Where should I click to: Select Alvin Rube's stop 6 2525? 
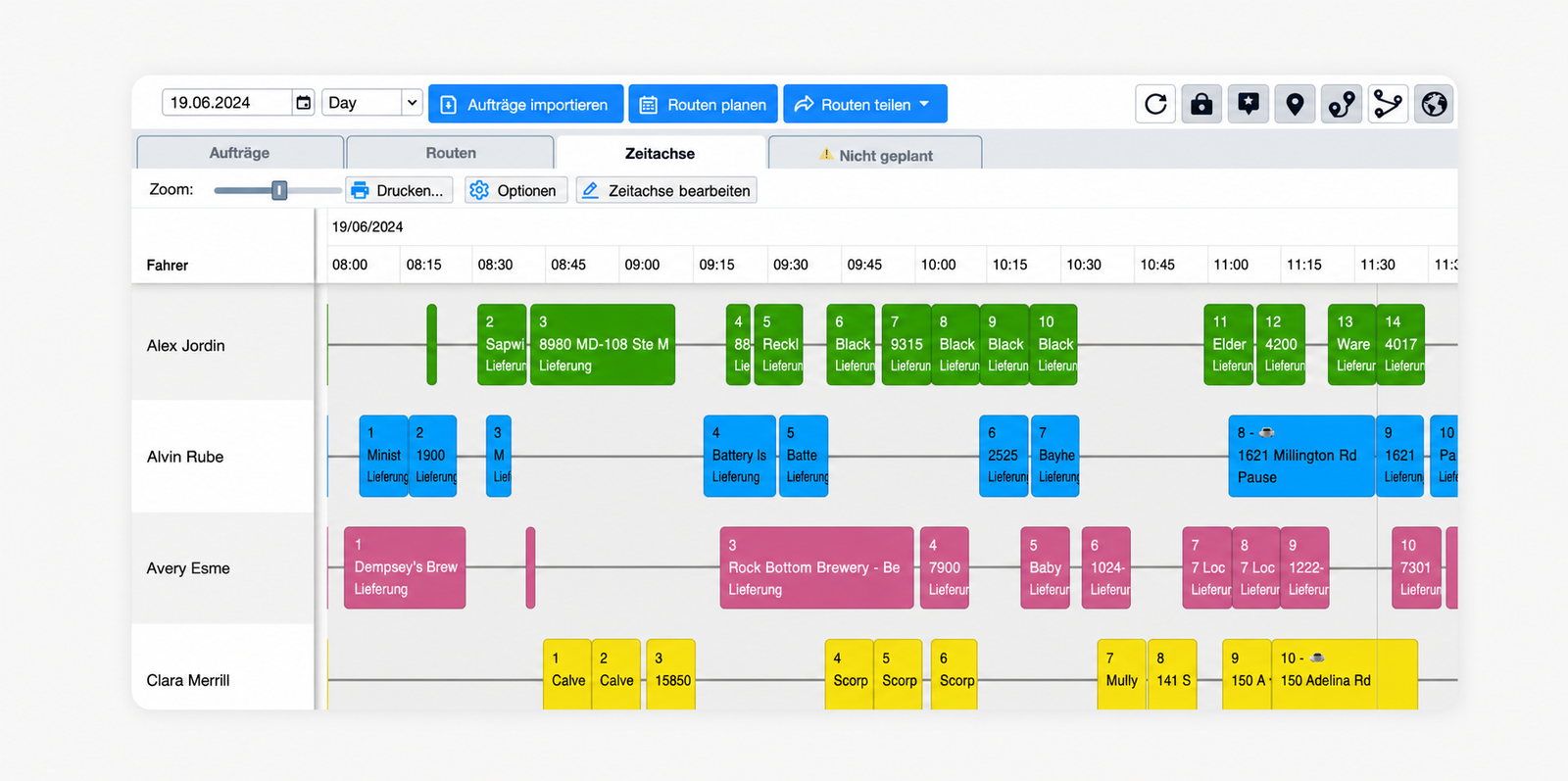(x=1004, y=456)
